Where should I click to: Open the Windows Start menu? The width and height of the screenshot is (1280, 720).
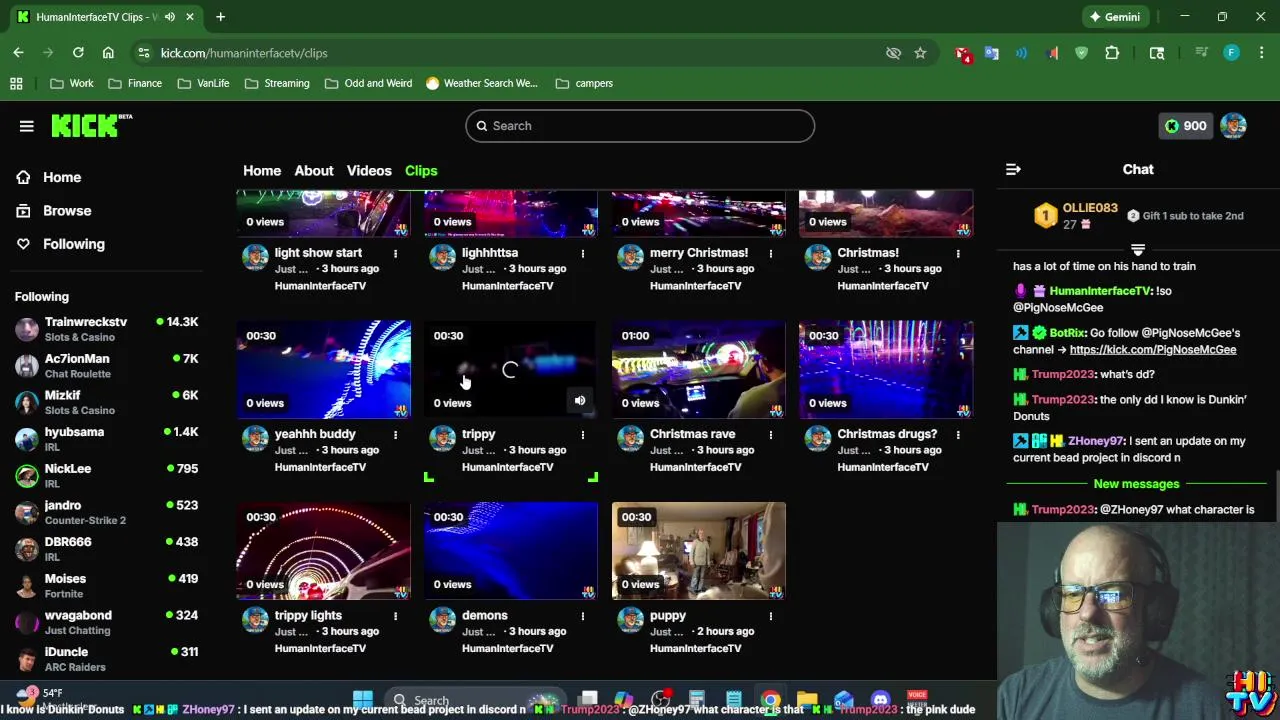coord(363,700)
